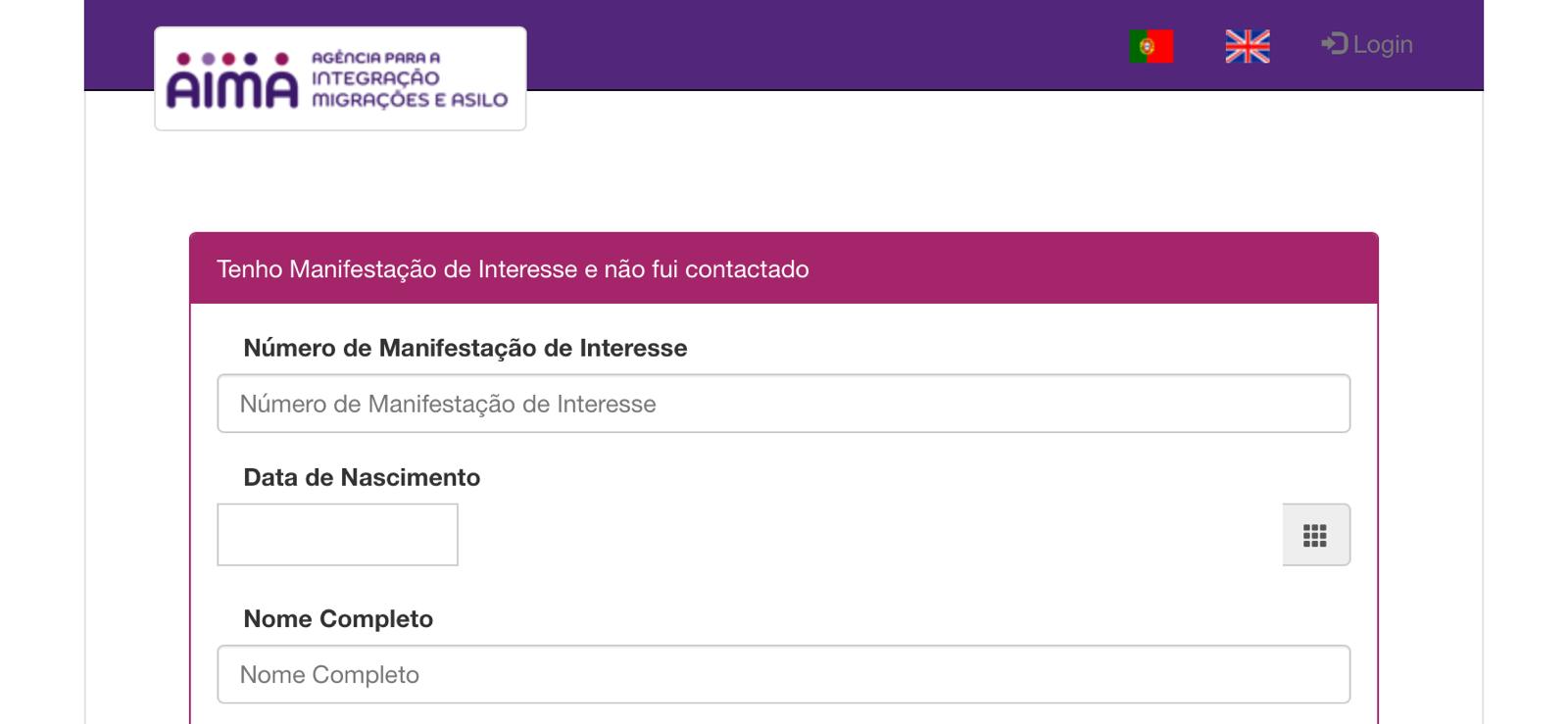Click the 'Data de Nascimento' label
Viewport: 1568px width, 724px height.
[362, 477]
